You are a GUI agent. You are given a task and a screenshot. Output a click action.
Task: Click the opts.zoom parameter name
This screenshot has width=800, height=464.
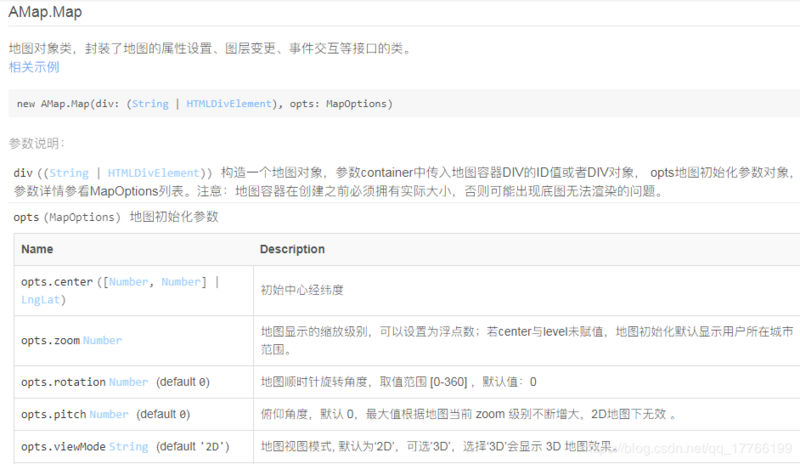tap(50, 340)
